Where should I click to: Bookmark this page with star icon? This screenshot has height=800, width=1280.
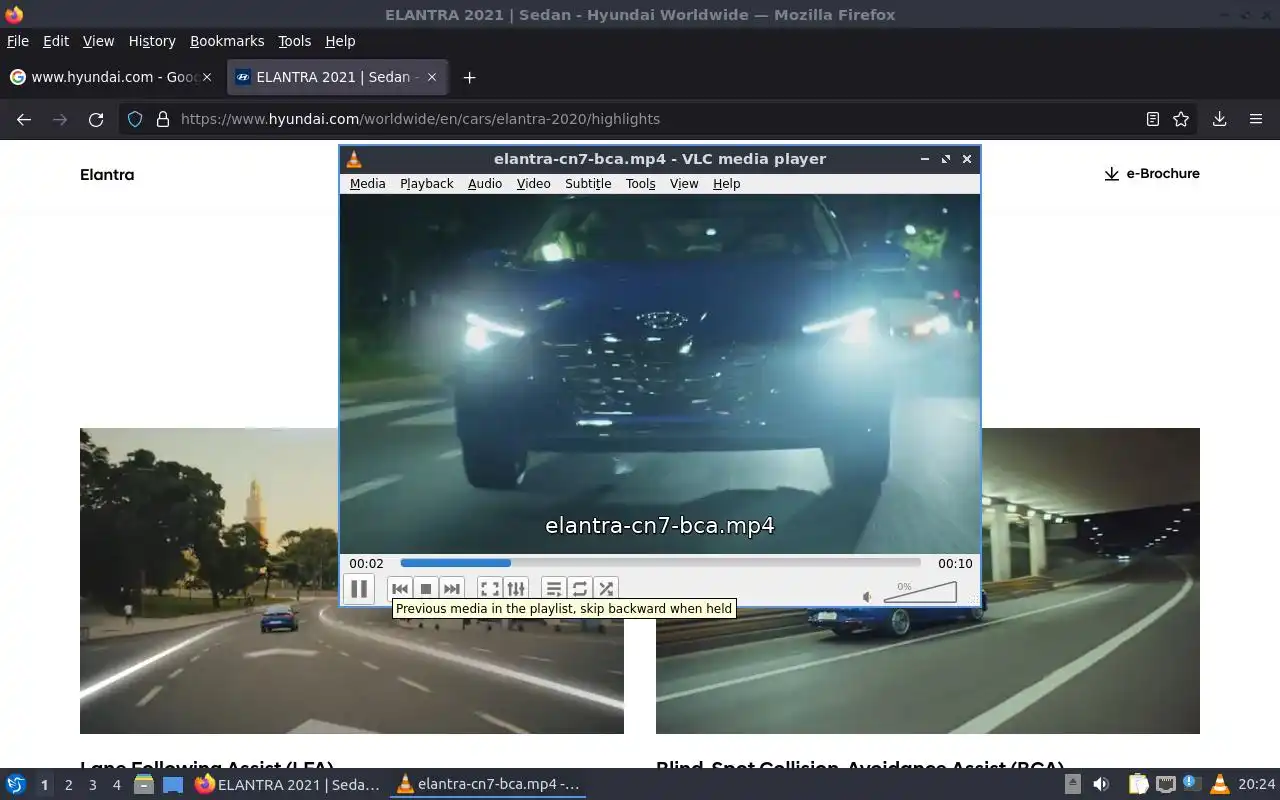tap(1181, 119)
